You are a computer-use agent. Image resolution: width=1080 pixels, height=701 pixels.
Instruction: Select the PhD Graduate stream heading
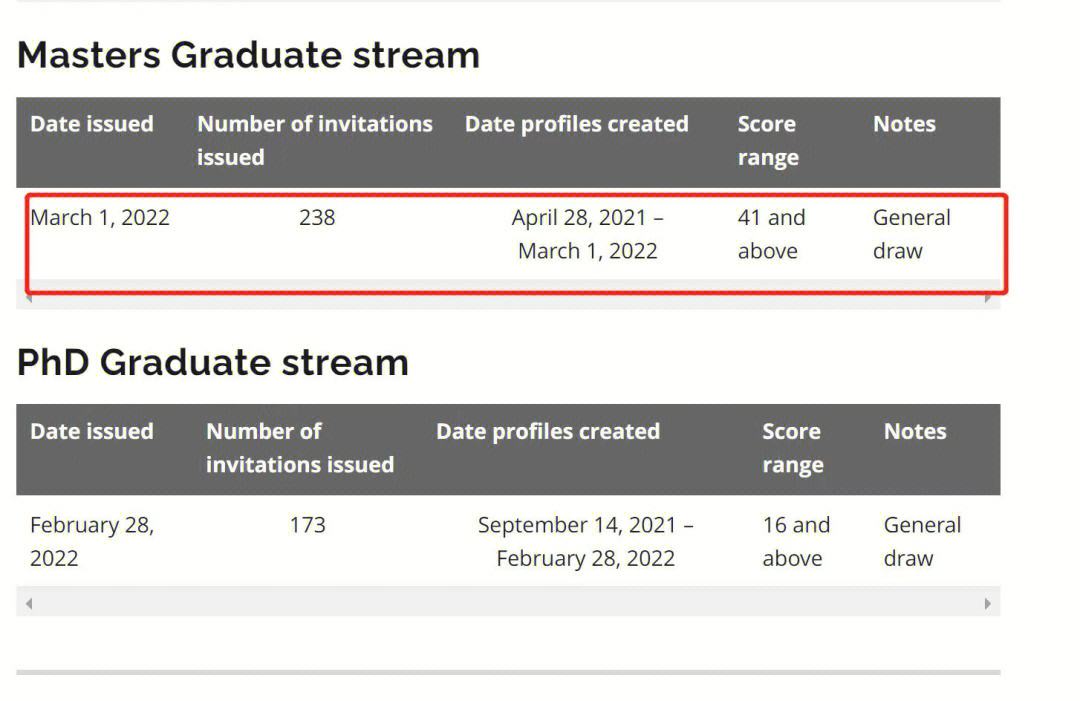[x=213, y=362]
